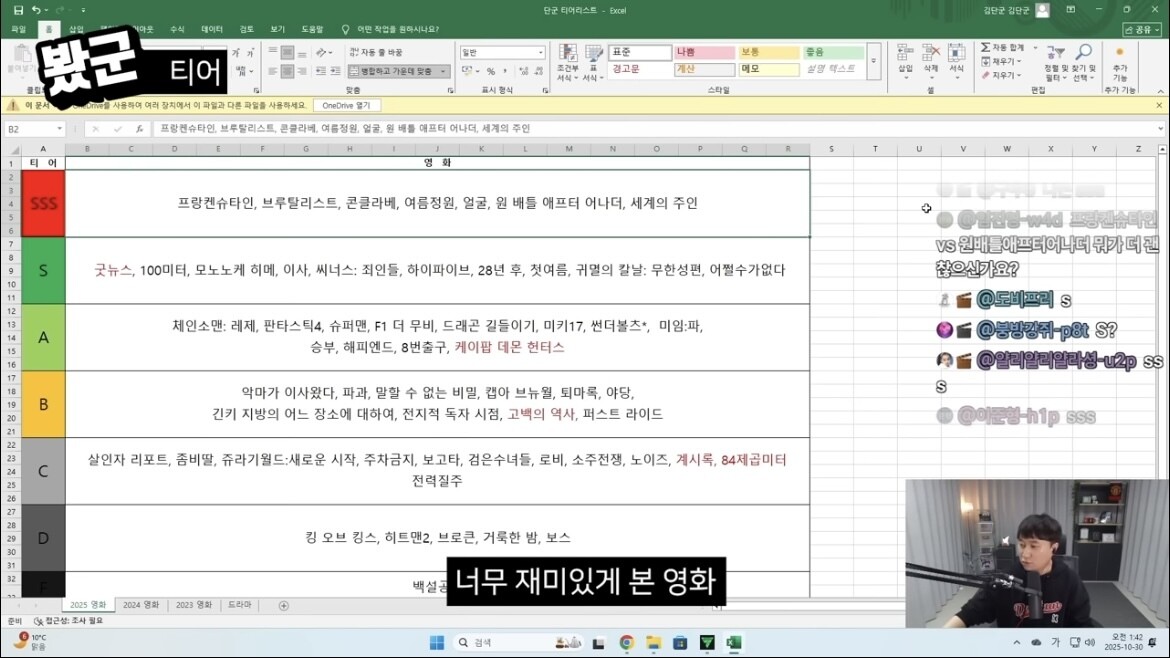Switch to the Data (데이터) tab
The image size is (1170, 658).
(212, 29)
